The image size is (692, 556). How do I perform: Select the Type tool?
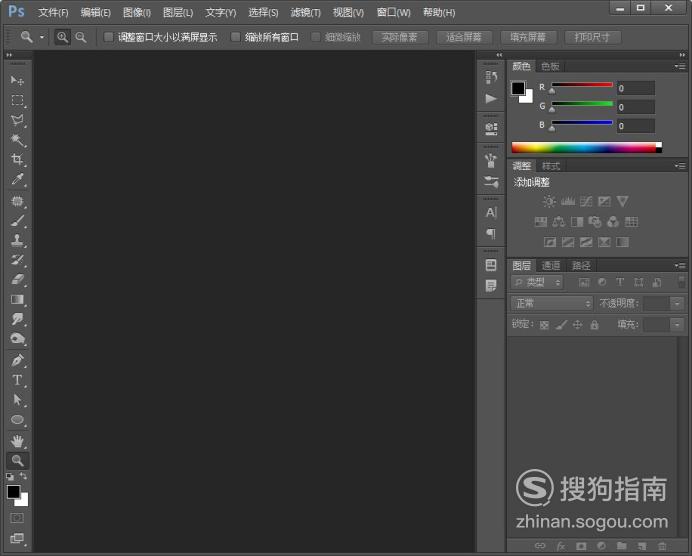[17, 380]
